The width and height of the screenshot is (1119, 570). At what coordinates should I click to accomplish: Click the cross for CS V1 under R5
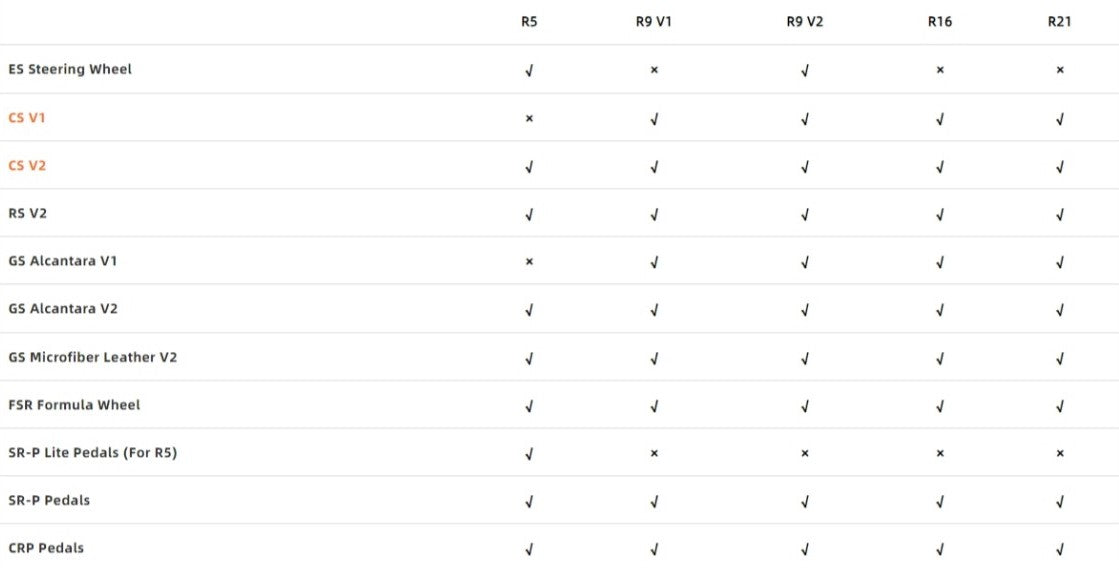pyautogui.click(x=529, y=118)
